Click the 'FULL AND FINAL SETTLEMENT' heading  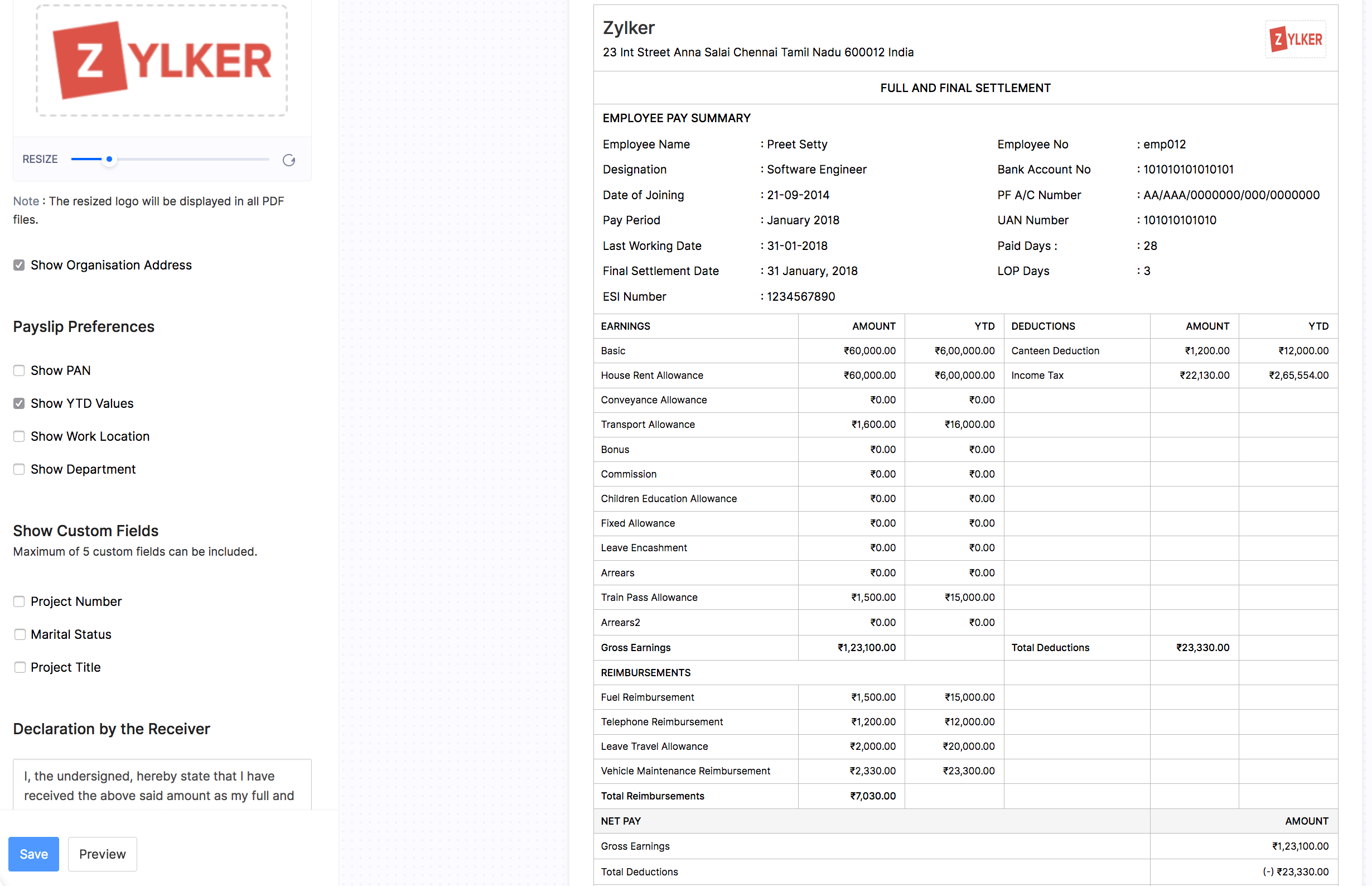coord(965,88)
